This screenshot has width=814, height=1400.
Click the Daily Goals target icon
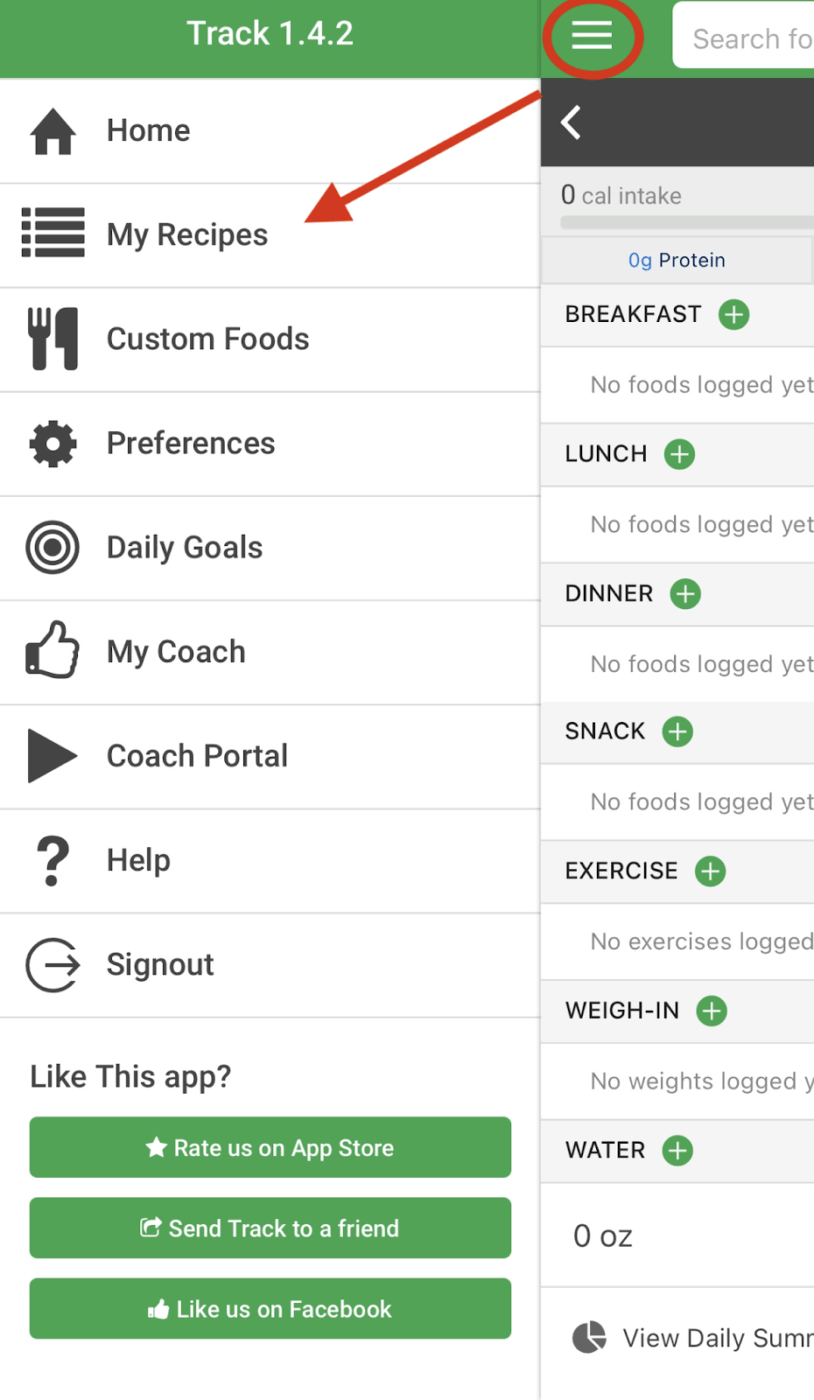coord(52,547)
